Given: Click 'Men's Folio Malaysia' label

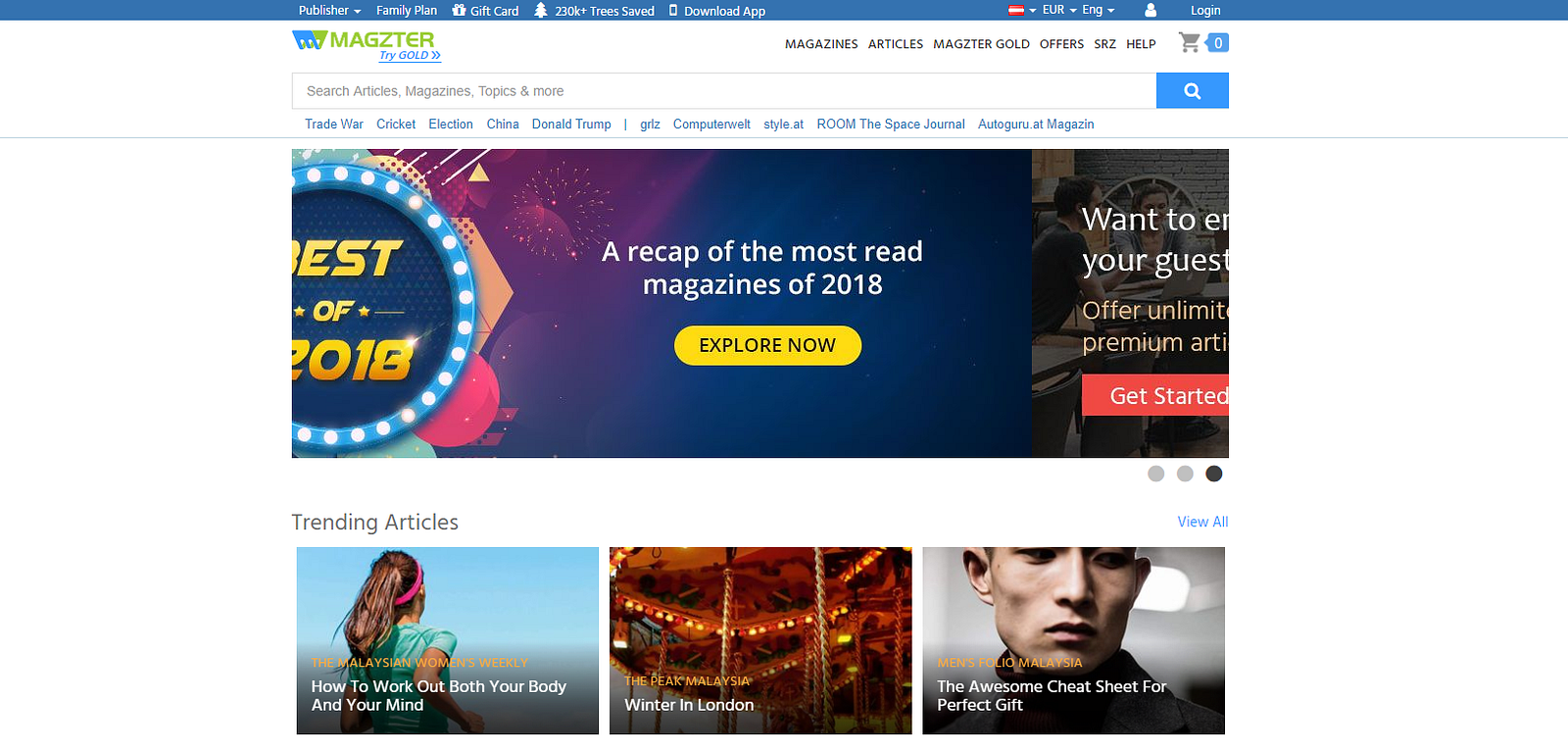Looking at the screenshot, I should pos(1009,663).
